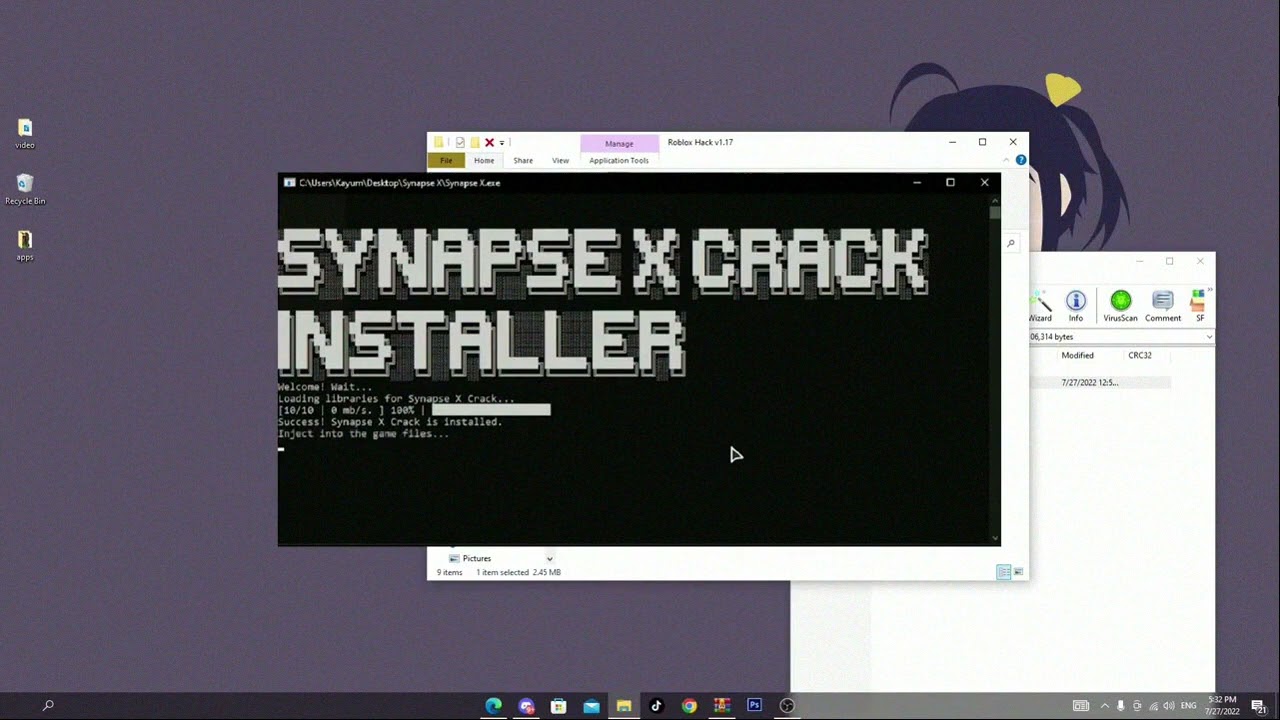
Task: Open the Application Tools tab
Action: point(619,160)
